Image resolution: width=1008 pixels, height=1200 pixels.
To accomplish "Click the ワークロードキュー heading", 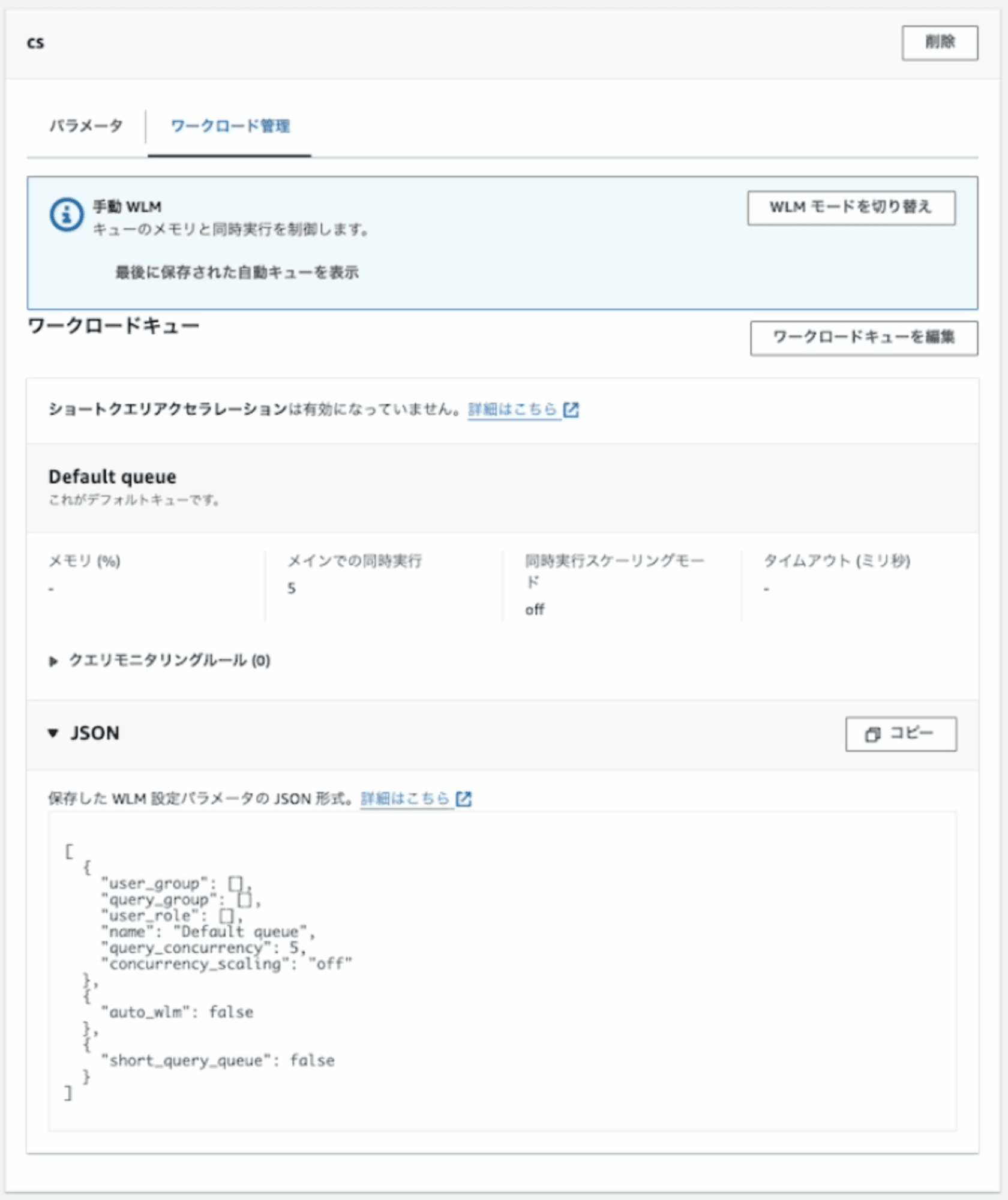I will 113,326.
